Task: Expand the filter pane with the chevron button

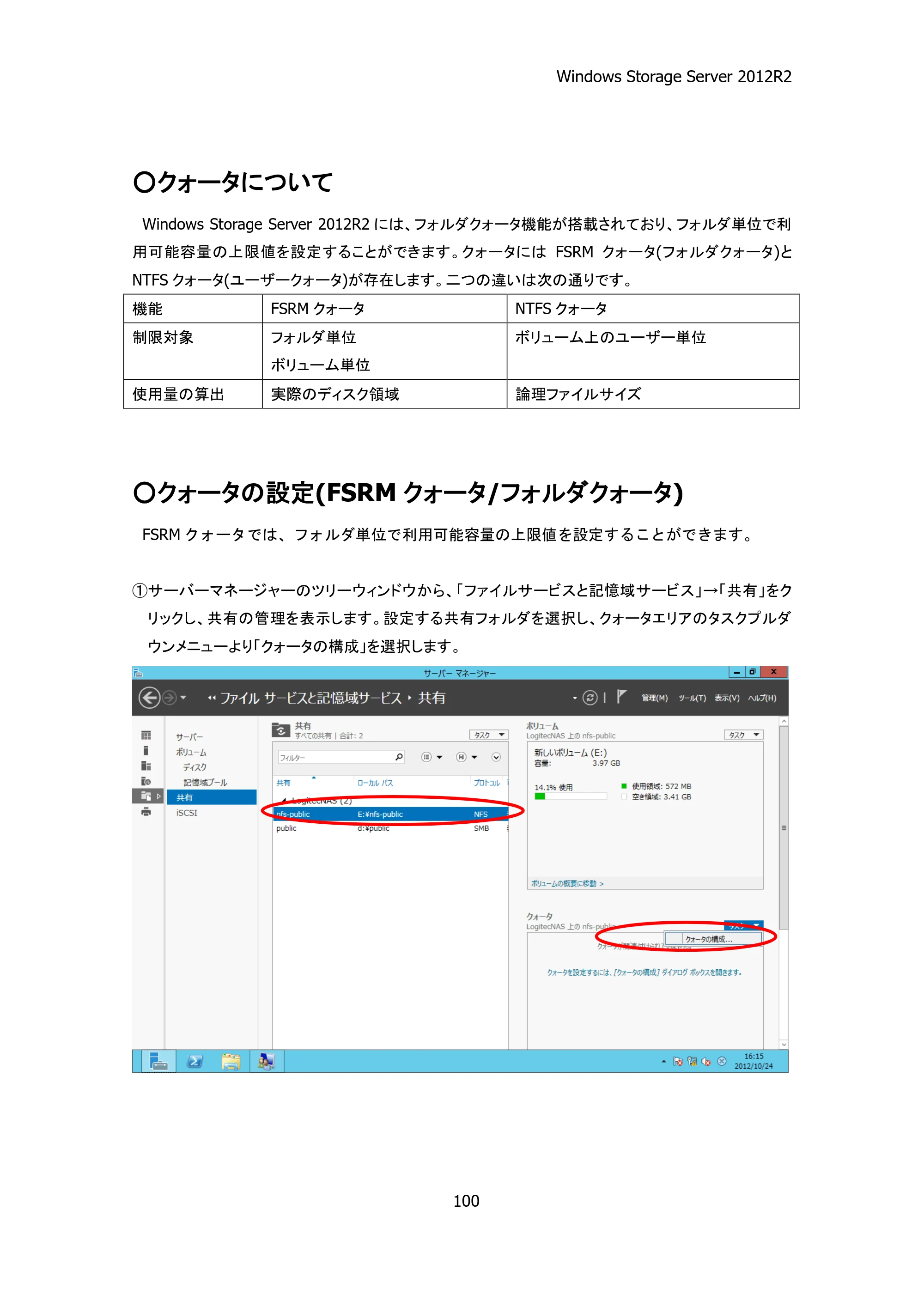Action: pyautogui.click(x=496, y=757)
